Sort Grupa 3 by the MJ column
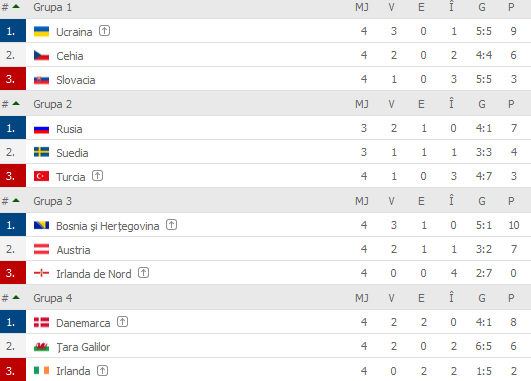This screenshot has height=381, width=531. (362, 201)
